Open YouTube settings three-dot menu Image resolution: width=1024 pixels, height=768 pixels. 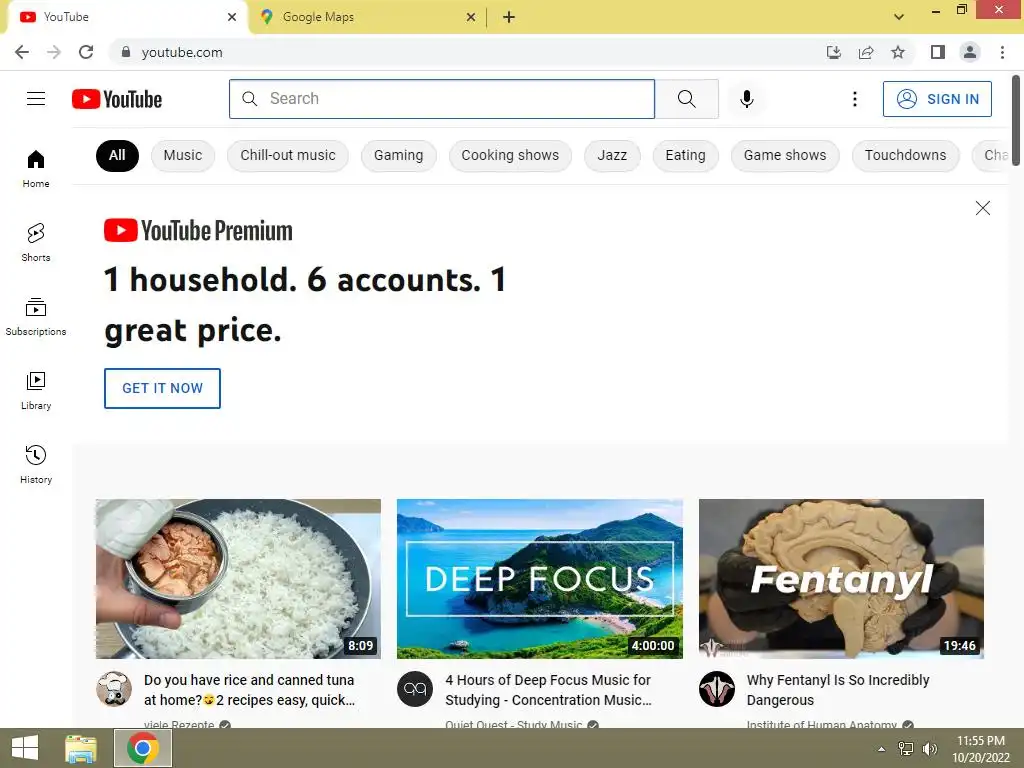point(854,99)
